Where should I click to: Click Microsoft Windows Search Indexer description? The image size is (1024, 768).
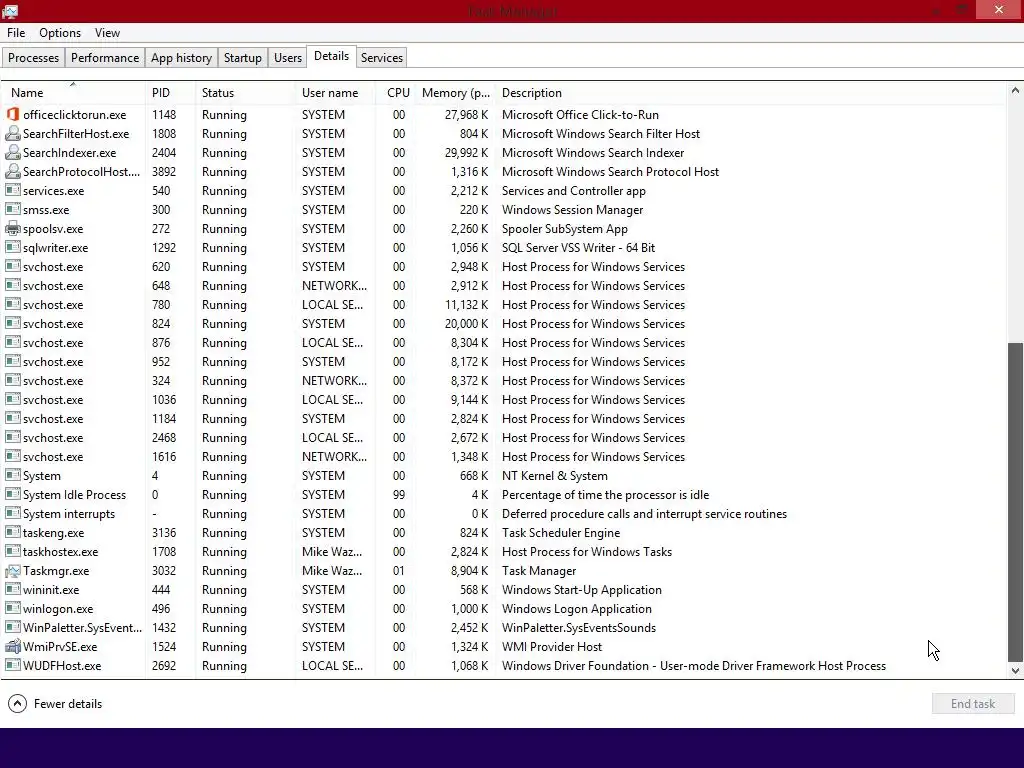pyautogui.click(x=593, y=152)
